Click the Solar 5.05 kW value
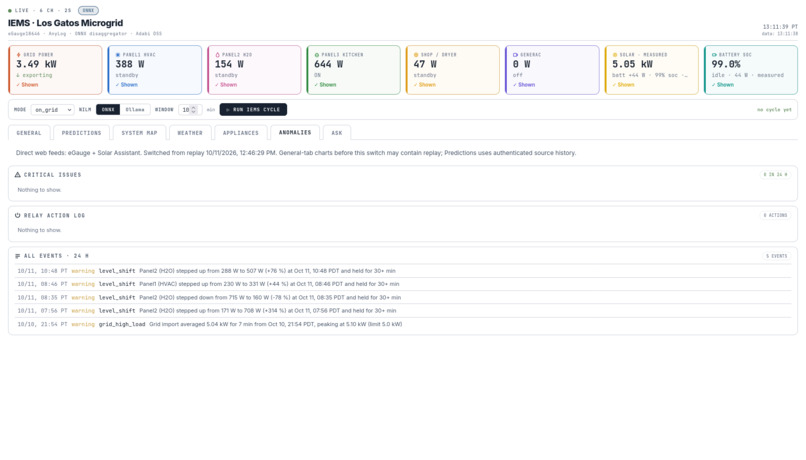 point(632,64)
